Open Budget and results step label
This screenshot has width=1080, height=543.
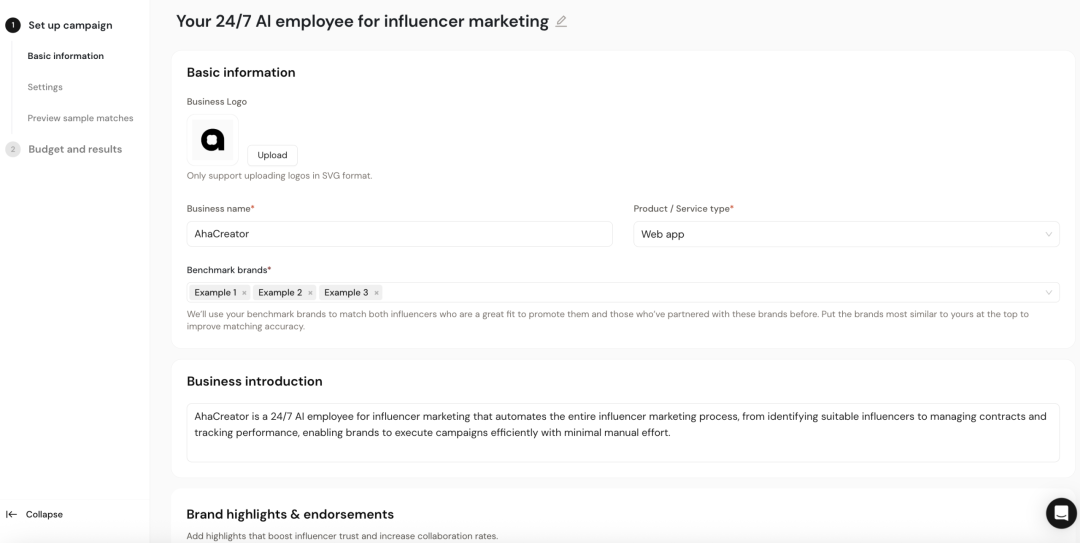pos(75,149)
